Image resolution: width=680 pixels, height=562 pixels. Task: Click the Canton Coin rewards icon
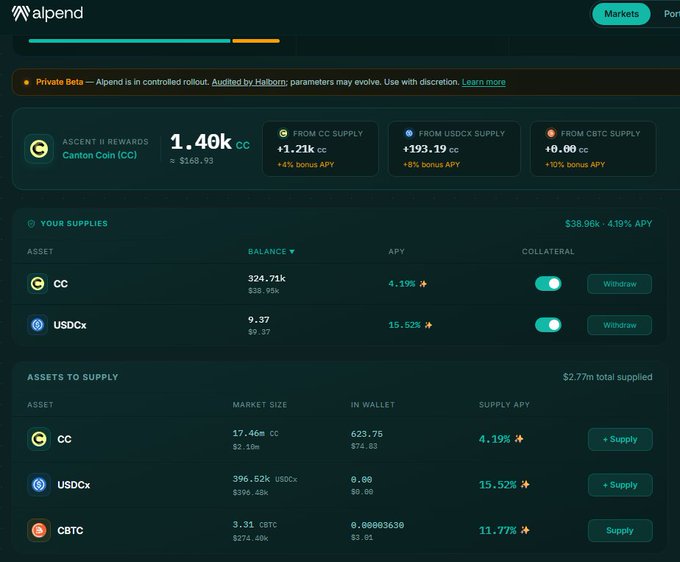39,149
